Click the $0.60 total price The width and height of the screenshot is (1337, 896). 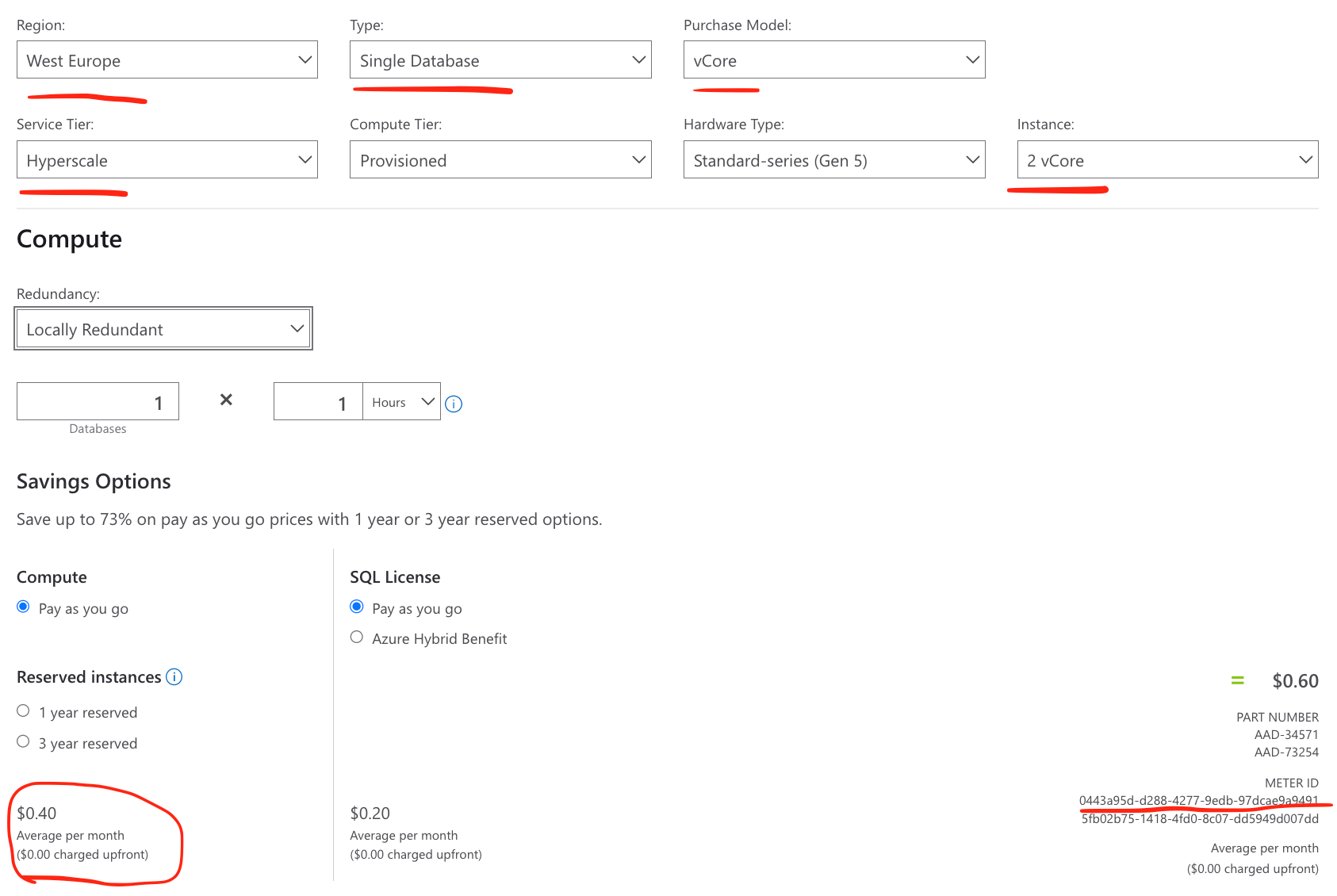(x=1295, y=681)
